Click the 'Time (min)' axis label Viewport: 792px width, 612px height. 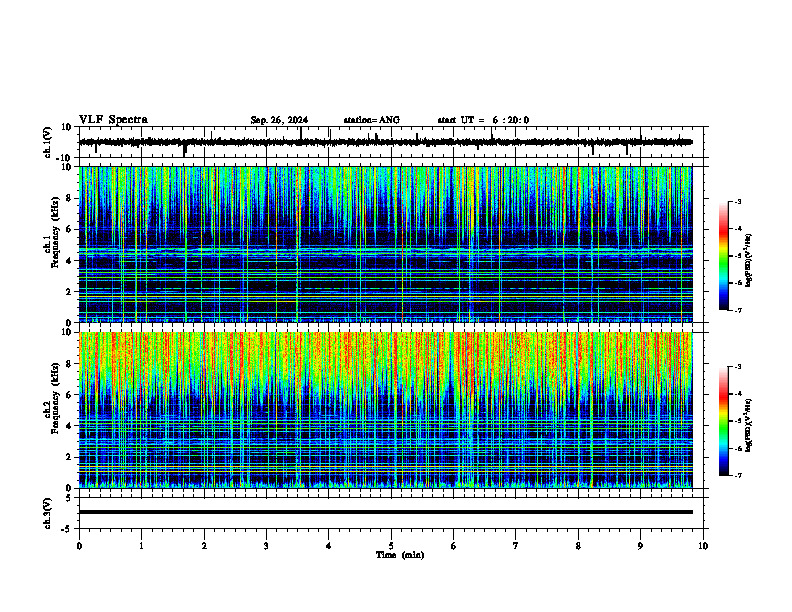pyautogui.click(x=400, y=555)
